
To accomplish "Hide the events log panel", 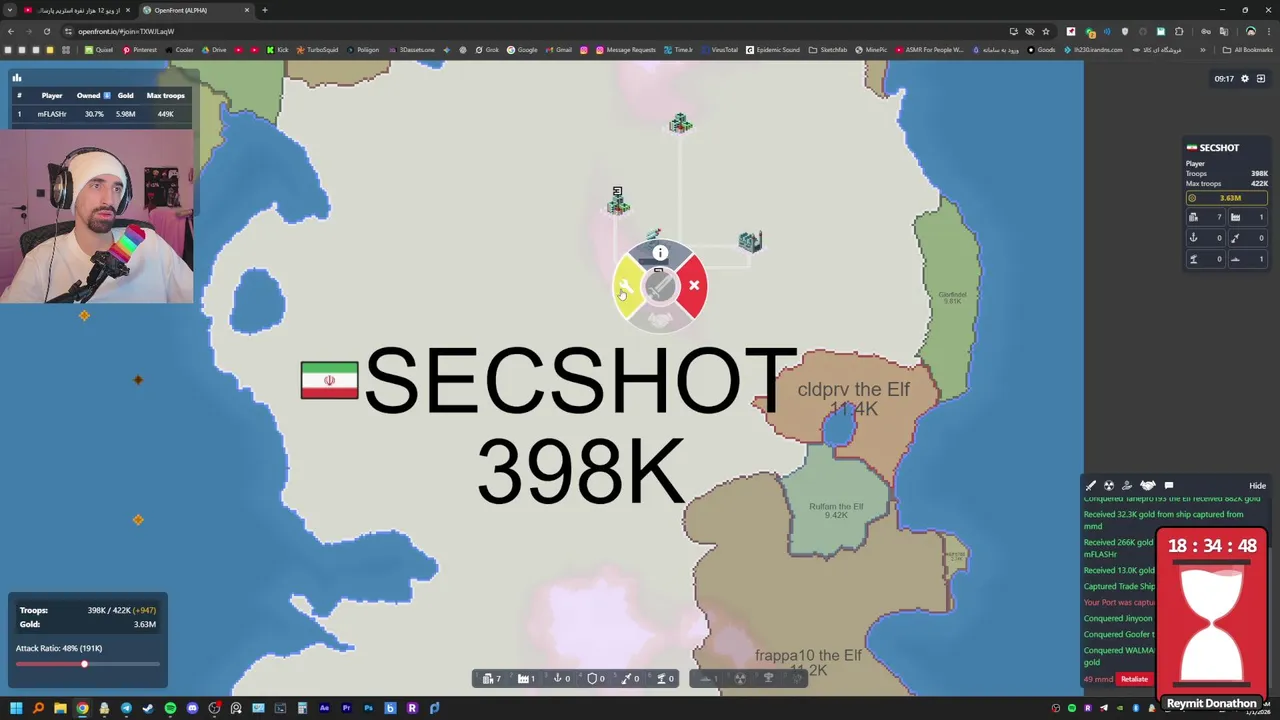I will (x=1257, y=486).
